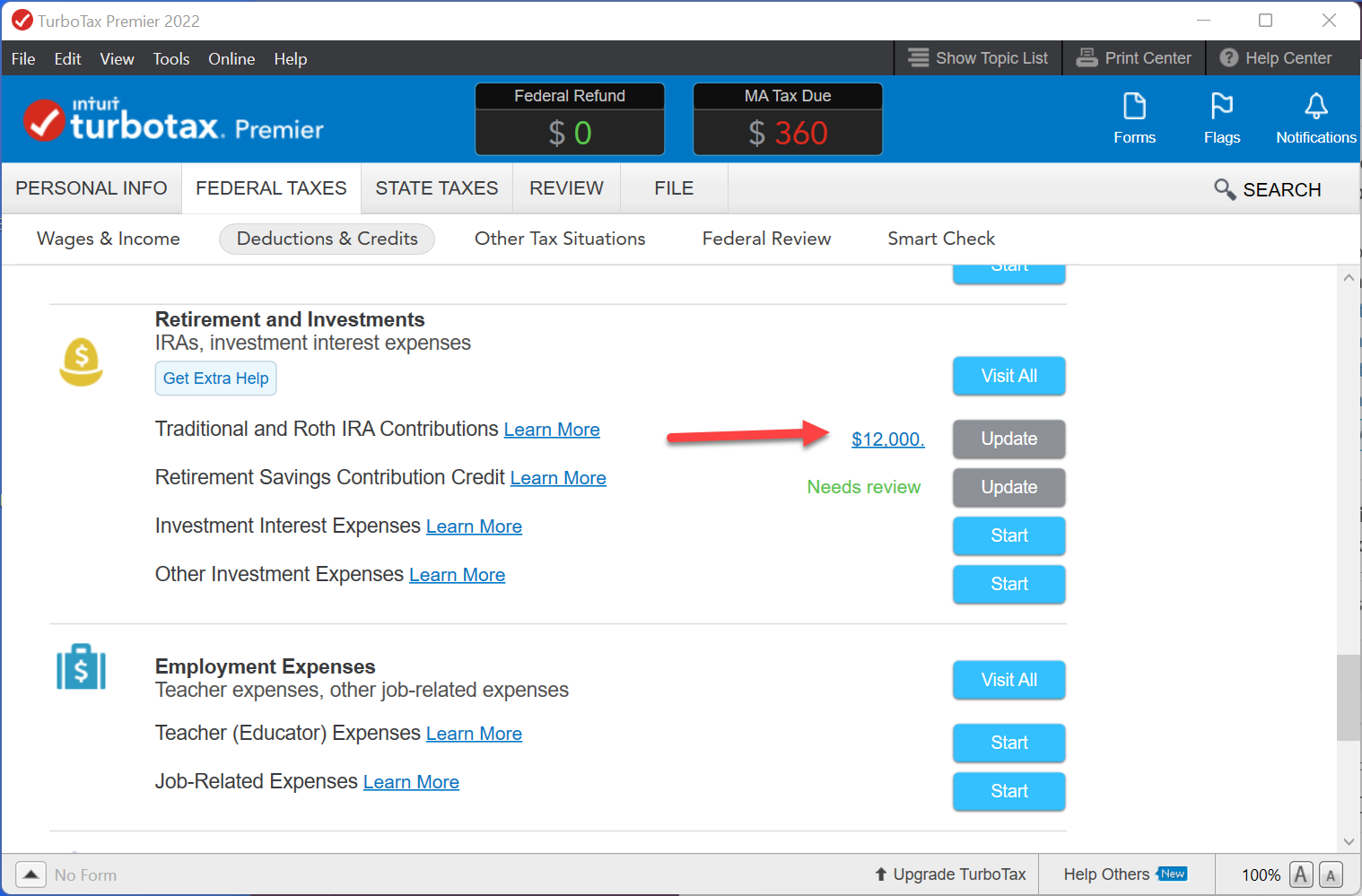Viewport: 1362px width, 896px height.
Task: Open the Flags icon
Action: tap(1222, 117)
